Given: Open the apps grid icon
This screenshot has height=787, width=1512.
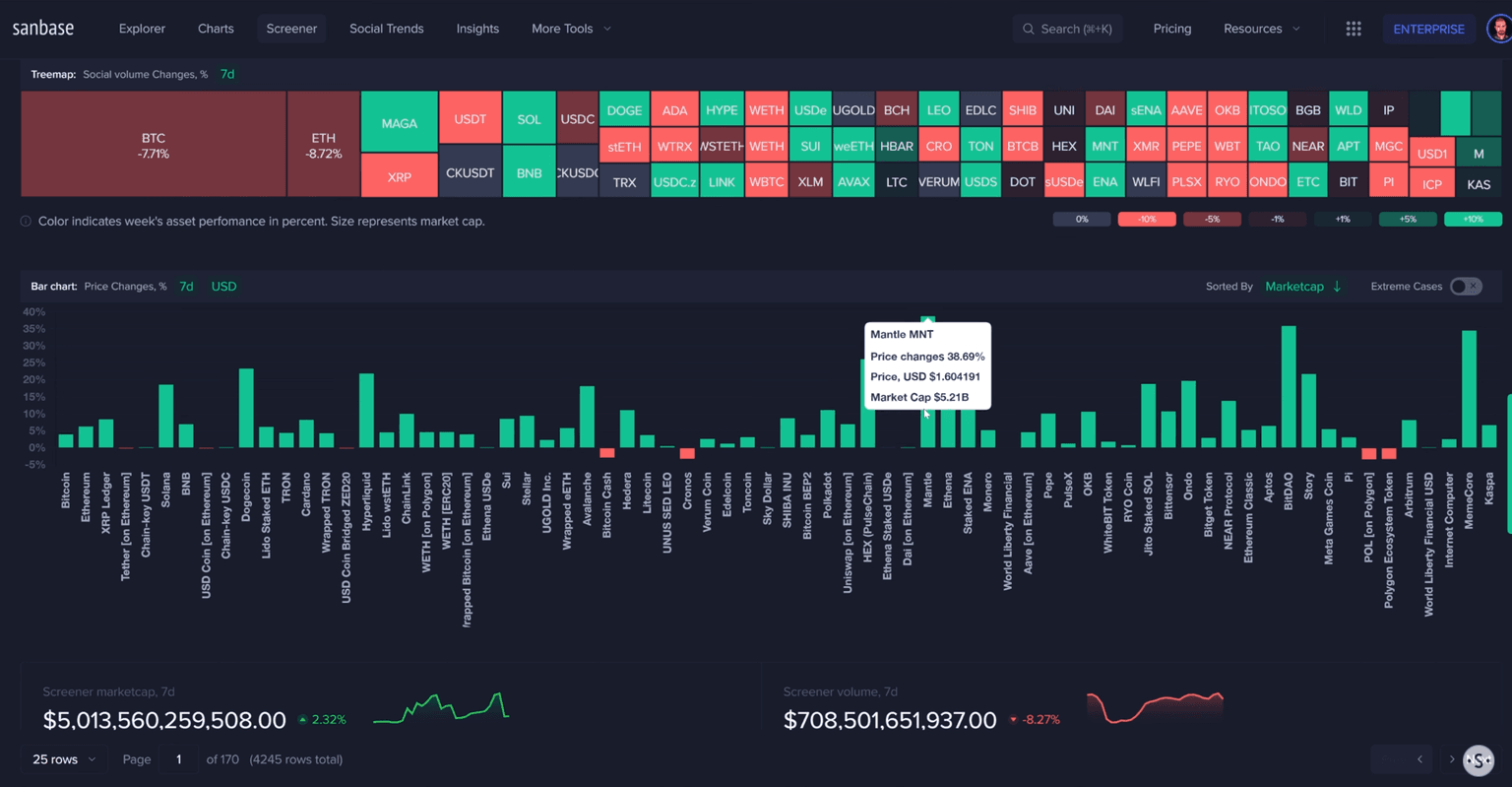Looking at the screenshot, I should coord(1354,29).
